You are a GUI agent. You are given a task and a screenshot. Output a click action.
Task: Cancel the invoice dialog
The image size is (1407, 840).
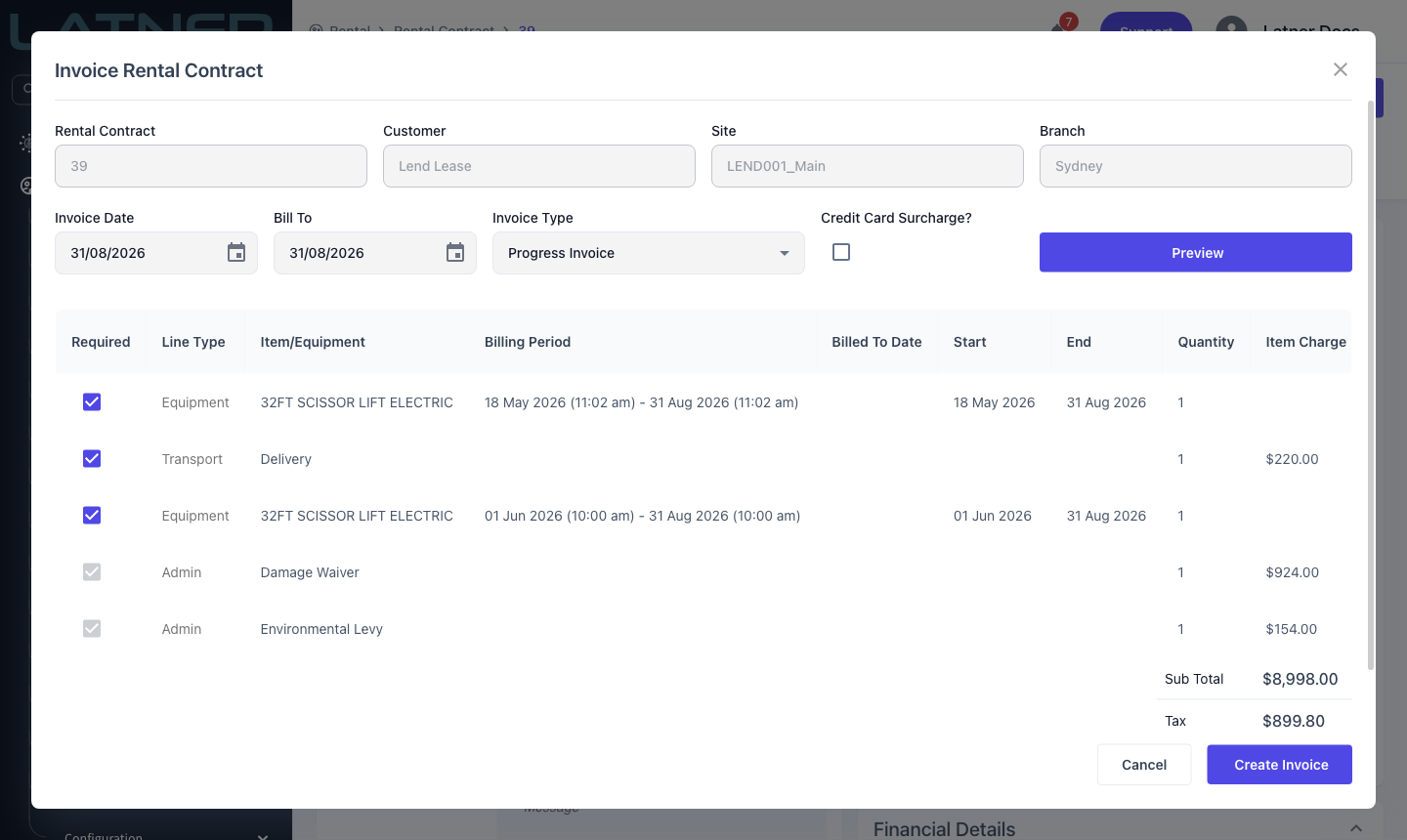click(1144, 765)
